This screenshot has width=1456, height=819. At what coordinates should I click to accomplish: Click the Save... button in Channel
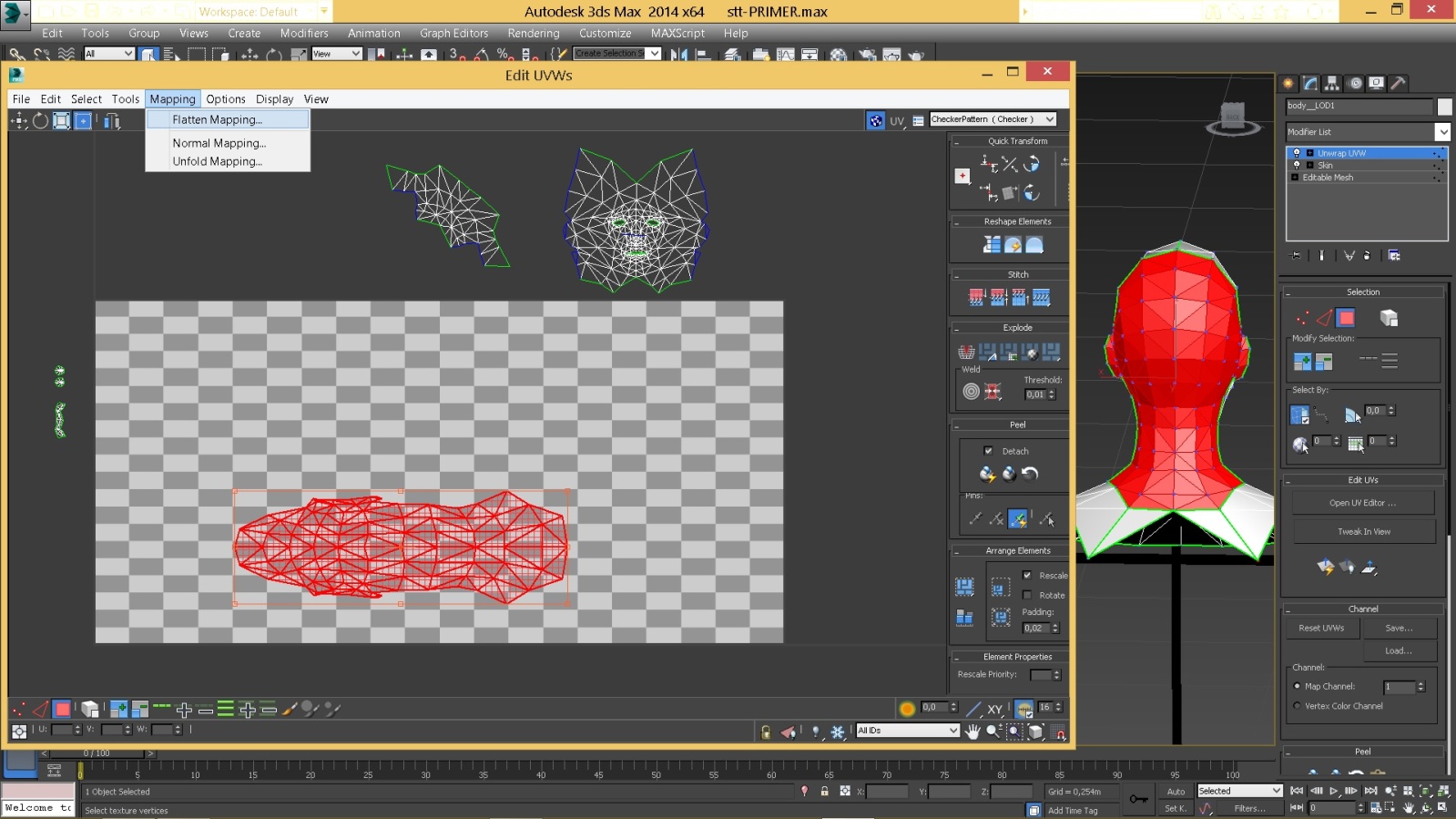point(1400,628)
